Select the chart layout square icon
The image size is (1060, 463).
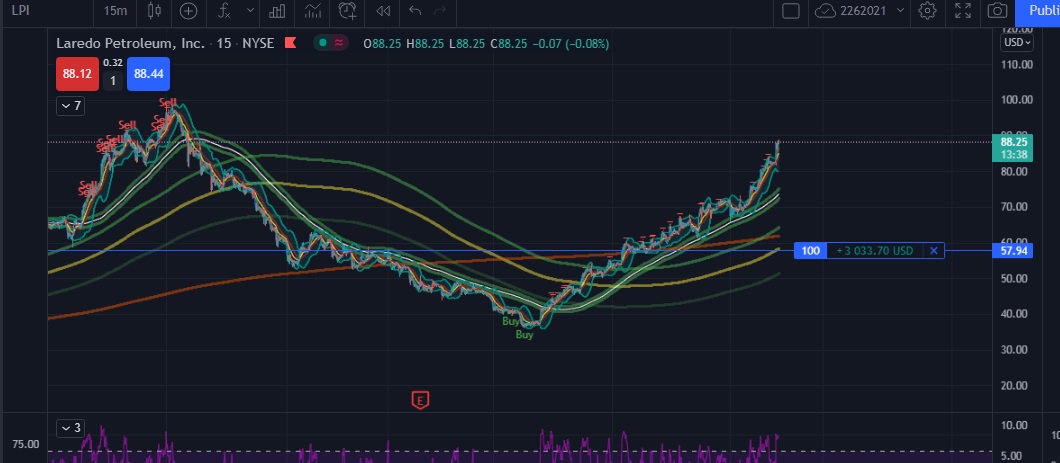[x=790, y=11]
